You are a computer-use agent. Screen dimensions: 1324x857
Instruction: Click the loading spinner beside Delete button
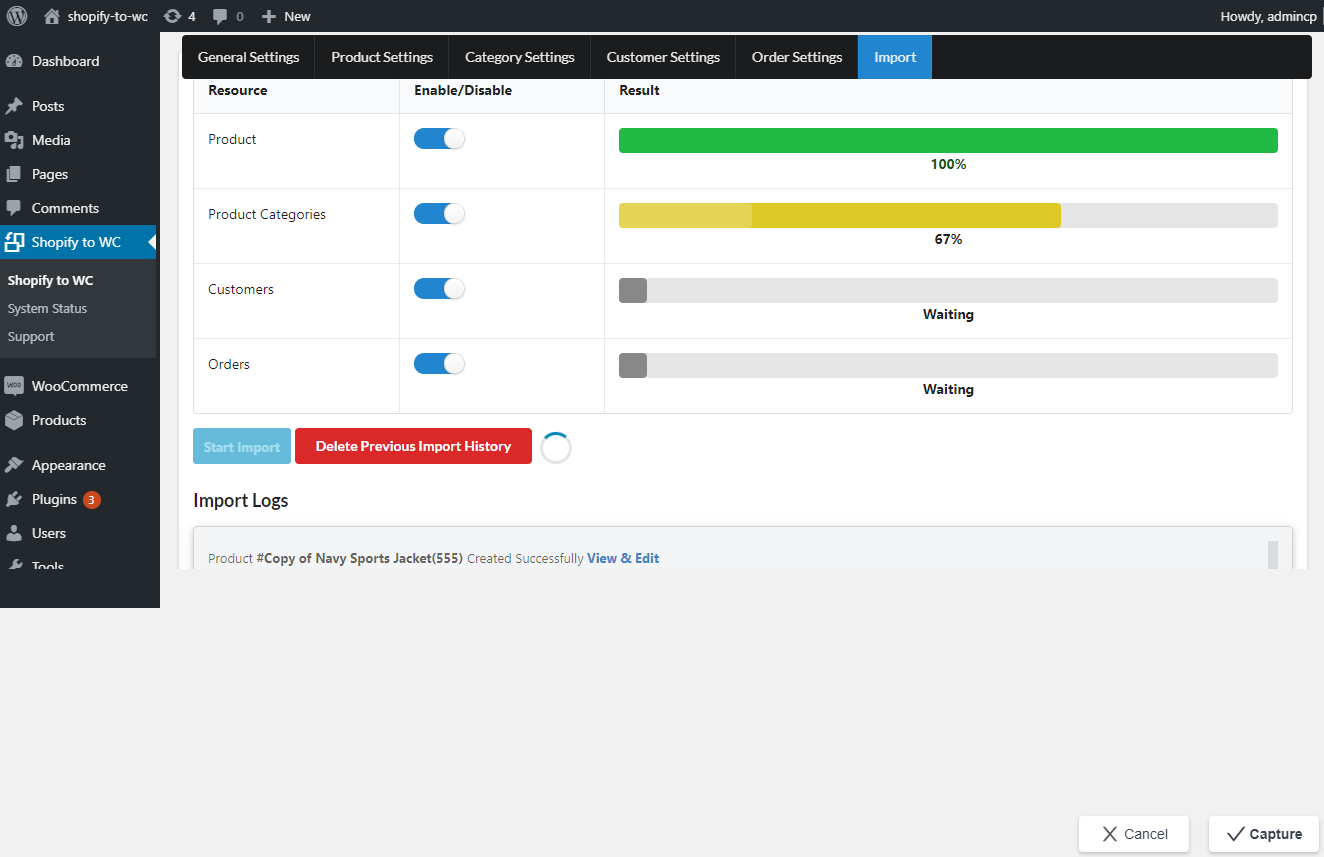tap(556, 448)
